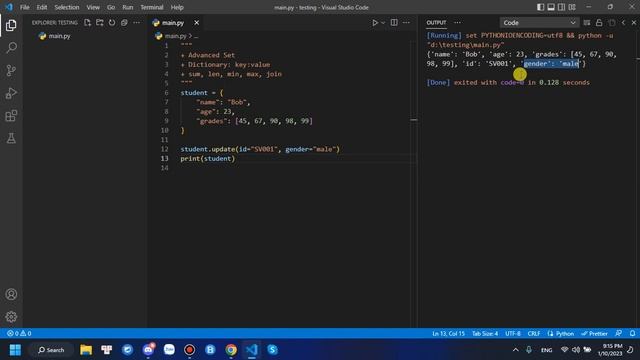
Task: Click the taskbar Search box
Action: (x=51, y=350)
